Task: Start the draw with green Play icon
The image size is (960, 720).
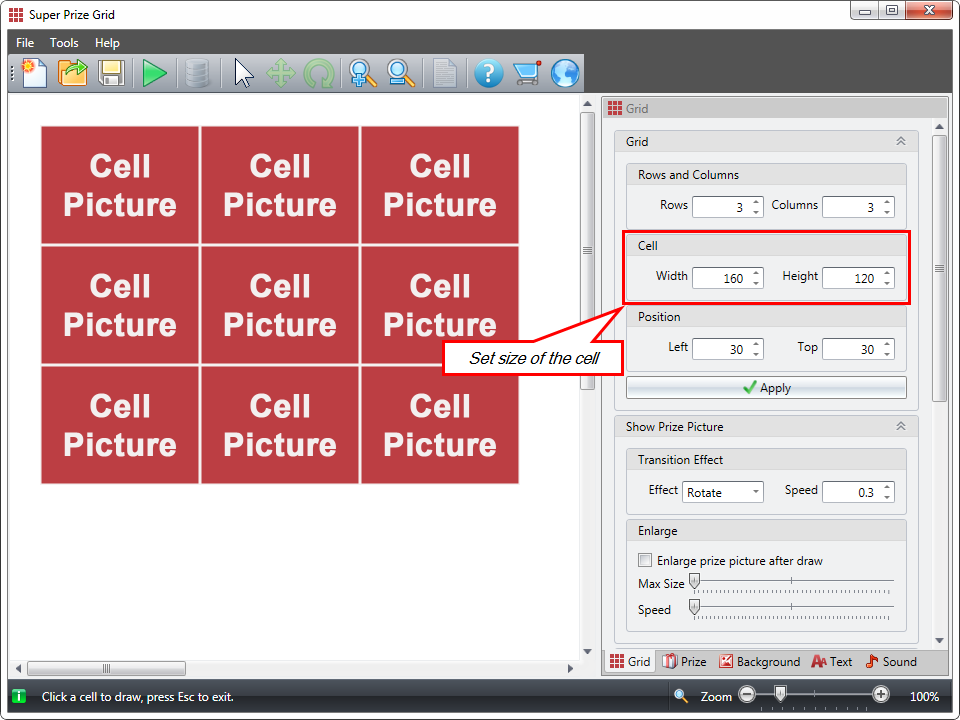Action: 154,73
